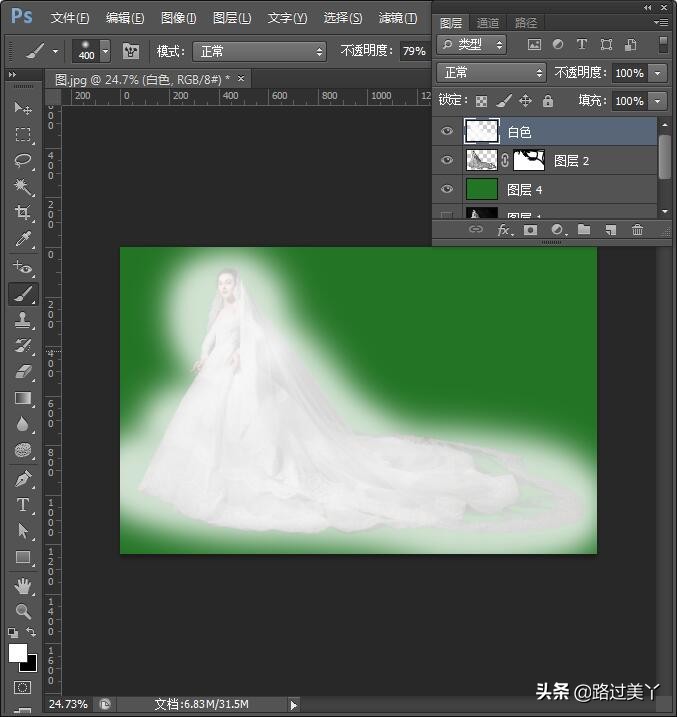Open brush mode 正常 dropdown
Image resolution: width=677 pixels, height=717 pixels.
pyautogui.click(x=259, y=51)
